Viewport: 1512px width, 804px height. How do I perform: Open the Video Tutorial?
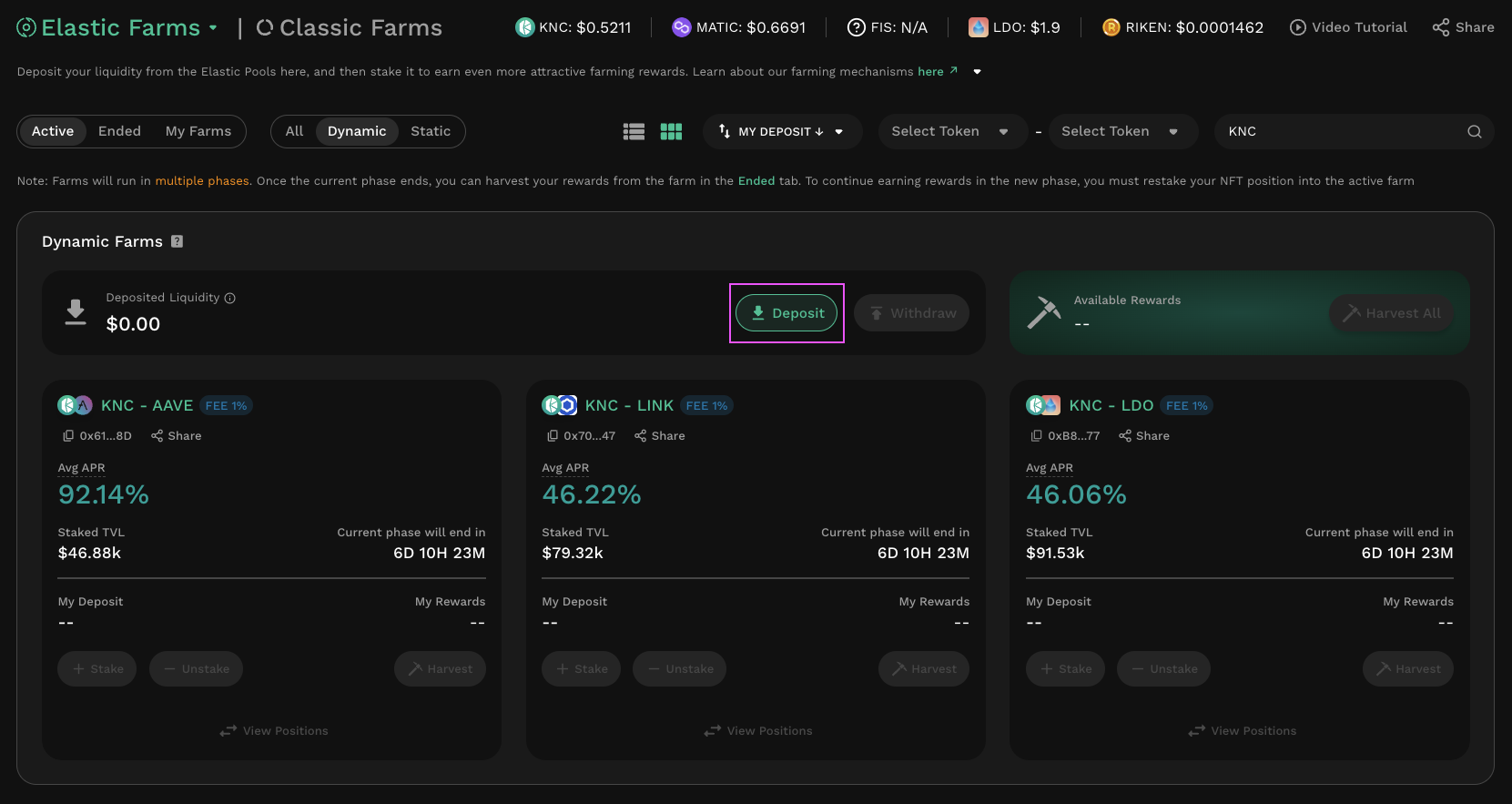coord(1348,27)
